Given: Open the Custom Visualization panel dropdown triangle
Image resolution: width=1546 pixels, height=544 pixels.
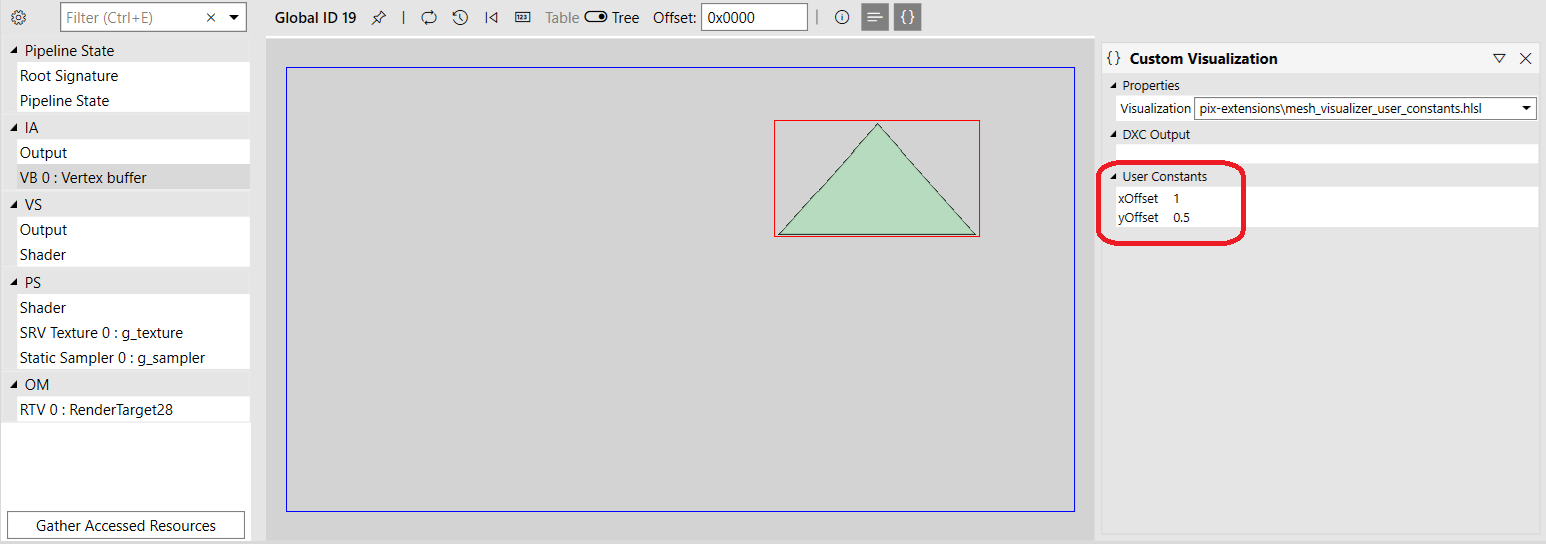Looking at the screenshot, I should (1499, 58).
